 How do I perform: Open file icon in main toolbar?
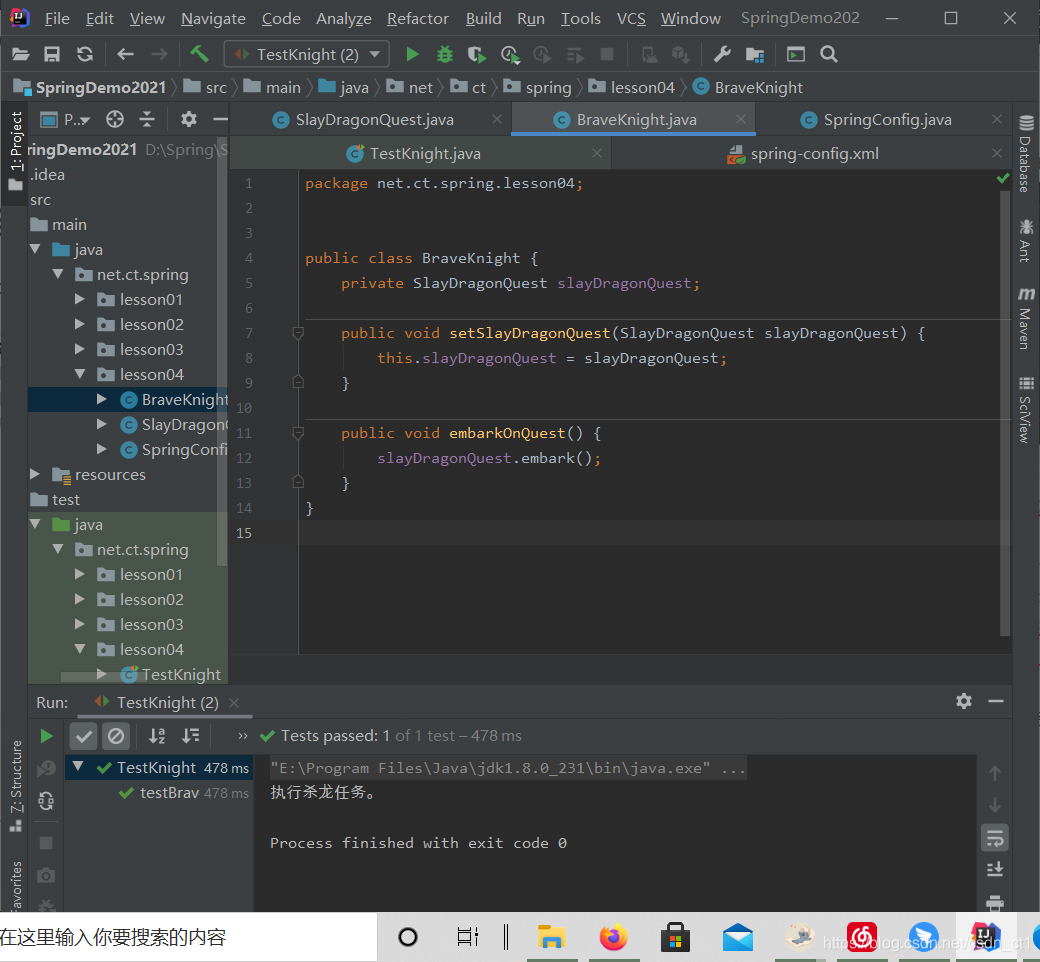[21, 54]
